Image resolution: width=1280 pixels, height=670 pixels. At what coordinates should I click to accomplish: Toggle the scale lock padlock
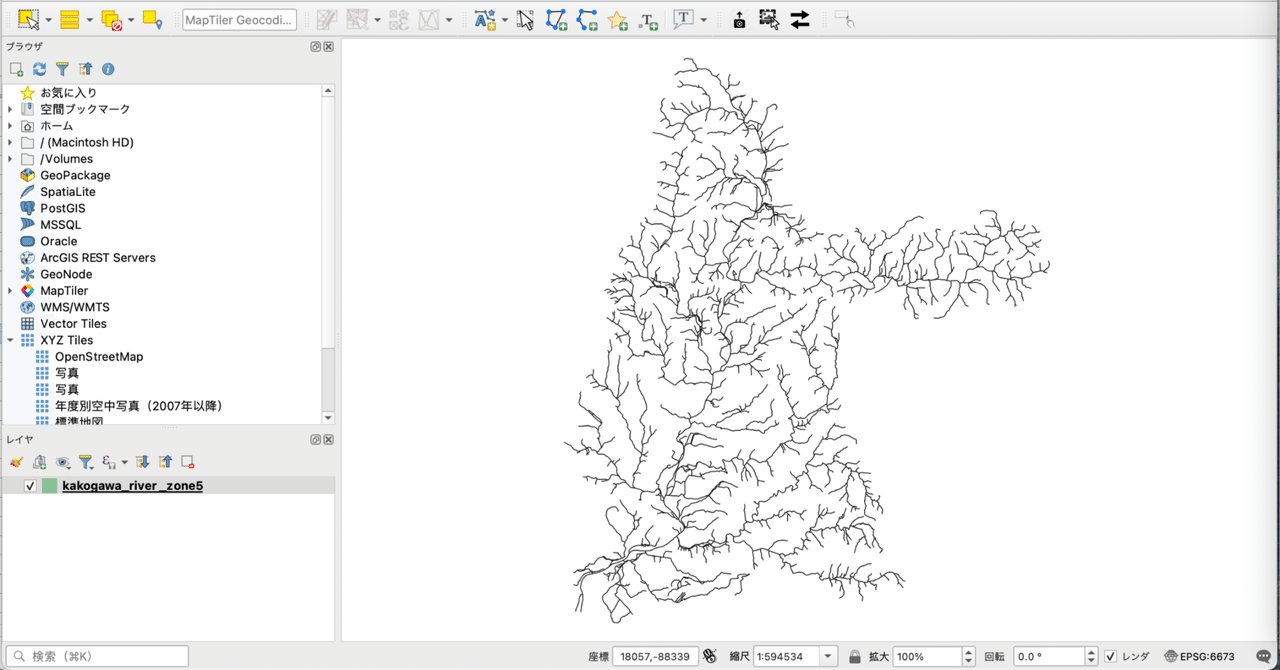point(857,656)
